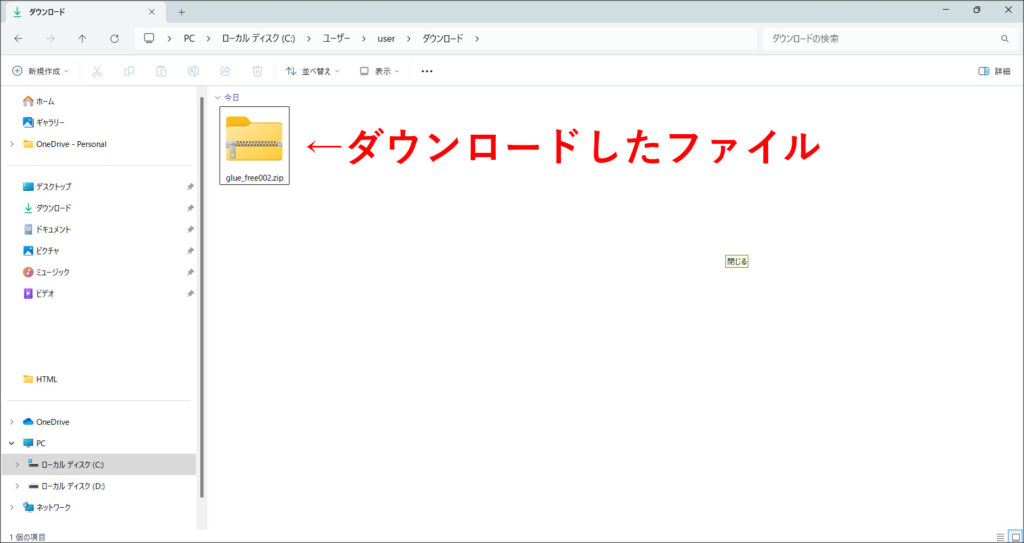Open the See more ellipsis menu

(427, 71)
